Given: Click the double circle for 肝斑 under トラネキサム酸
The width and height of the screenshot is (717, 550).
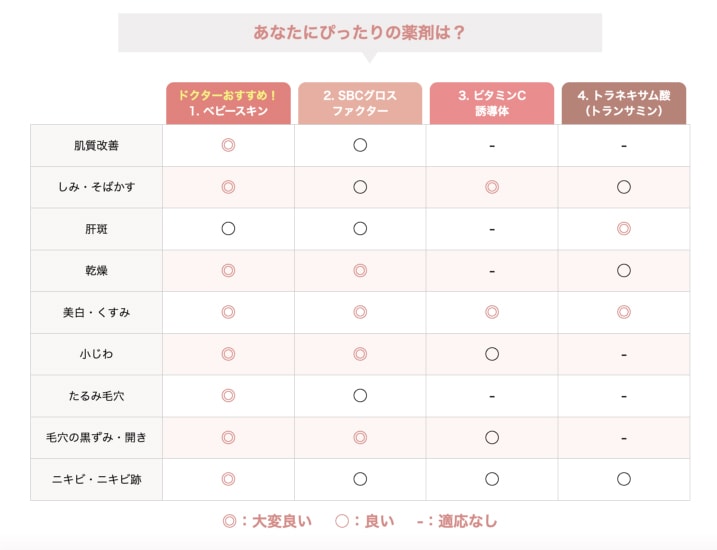Looking at the screenshot, I should (x=623, y=228).
